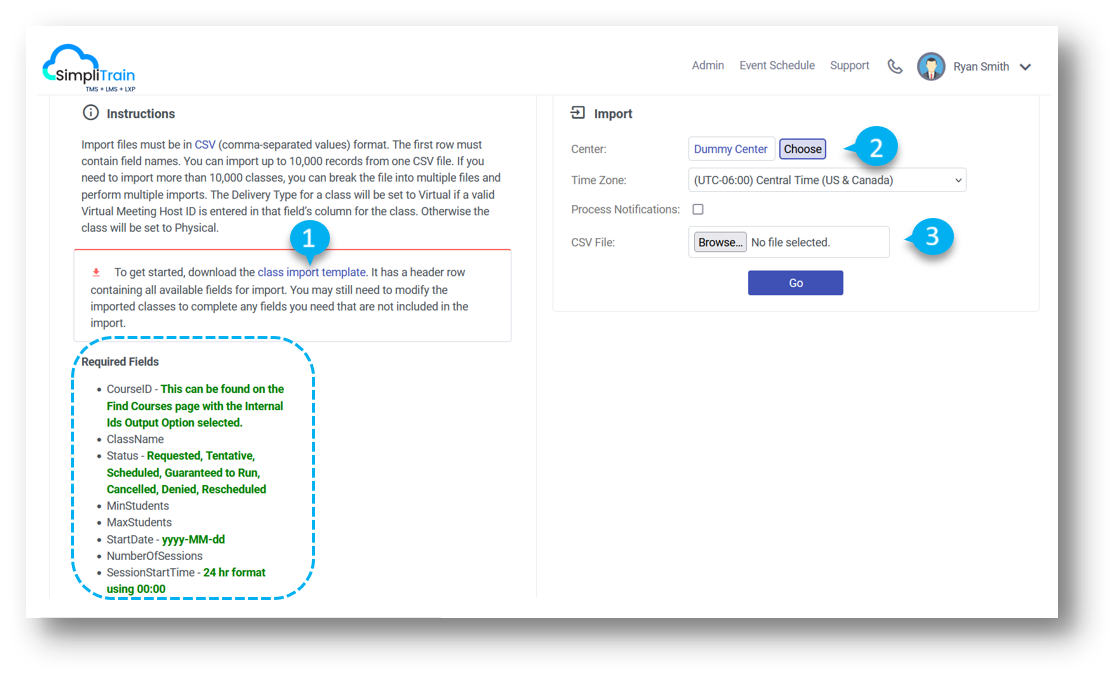Screen dimensions: 1118x678
Task: Click Browse to select CSV file
Action: (x=720, y=242)
